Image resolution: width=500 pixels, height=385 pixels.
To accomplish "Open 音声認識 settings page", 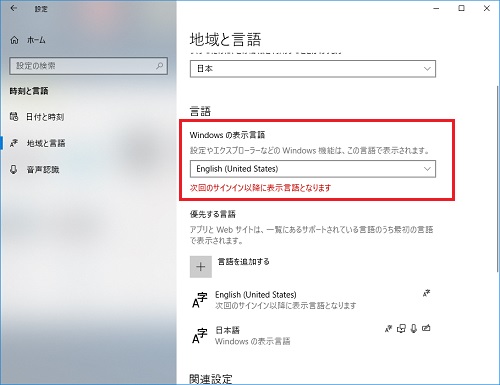I will (43, 170).
